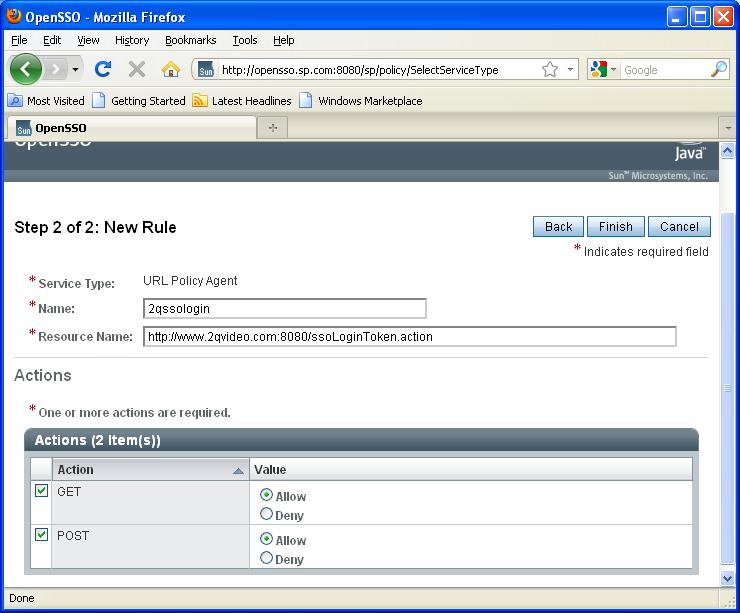Viewport: 740px width, 613px height.
Task: Open the navigation history dropdown arrow
Action: pyautogui.click(x=75, y=69)
